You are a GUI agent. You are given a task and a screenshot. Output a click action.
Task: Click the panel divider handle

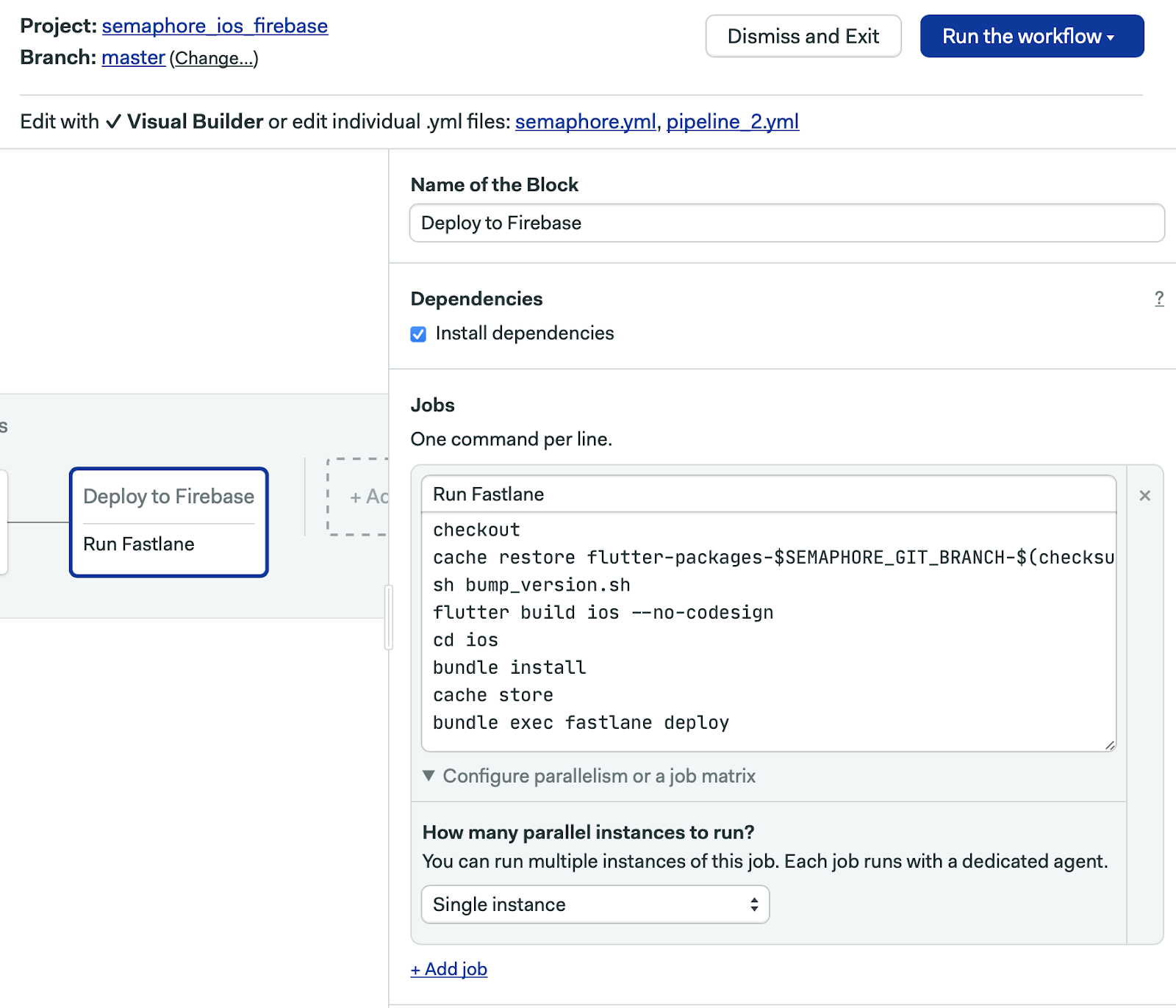(x=389, y=618)
